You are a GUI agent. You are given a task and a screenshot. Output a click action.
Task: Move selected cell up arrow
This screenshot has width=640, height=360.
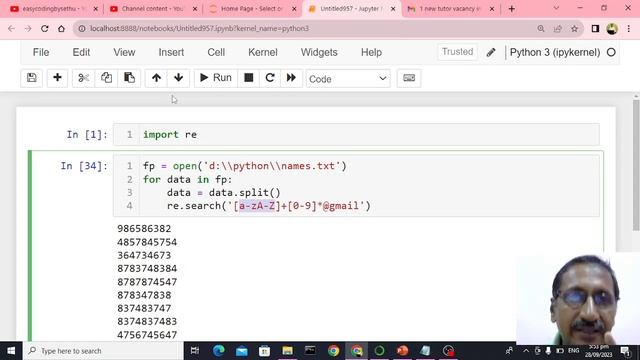(x=156, y=78)
